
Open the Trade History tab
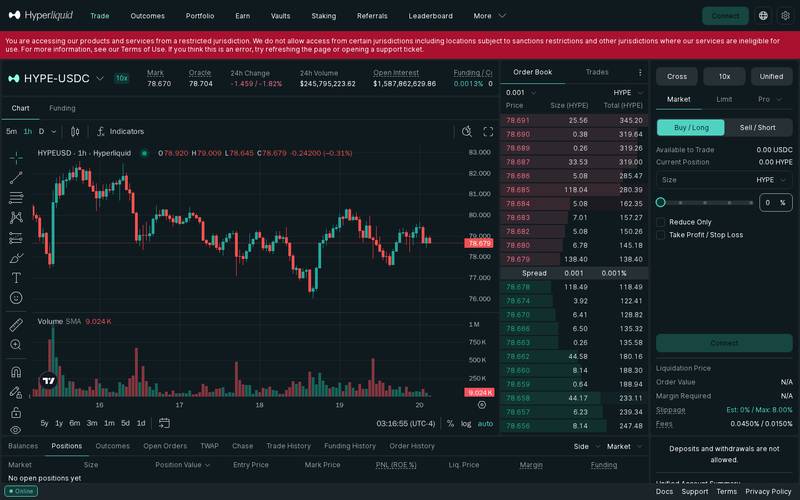click(288, 446)
